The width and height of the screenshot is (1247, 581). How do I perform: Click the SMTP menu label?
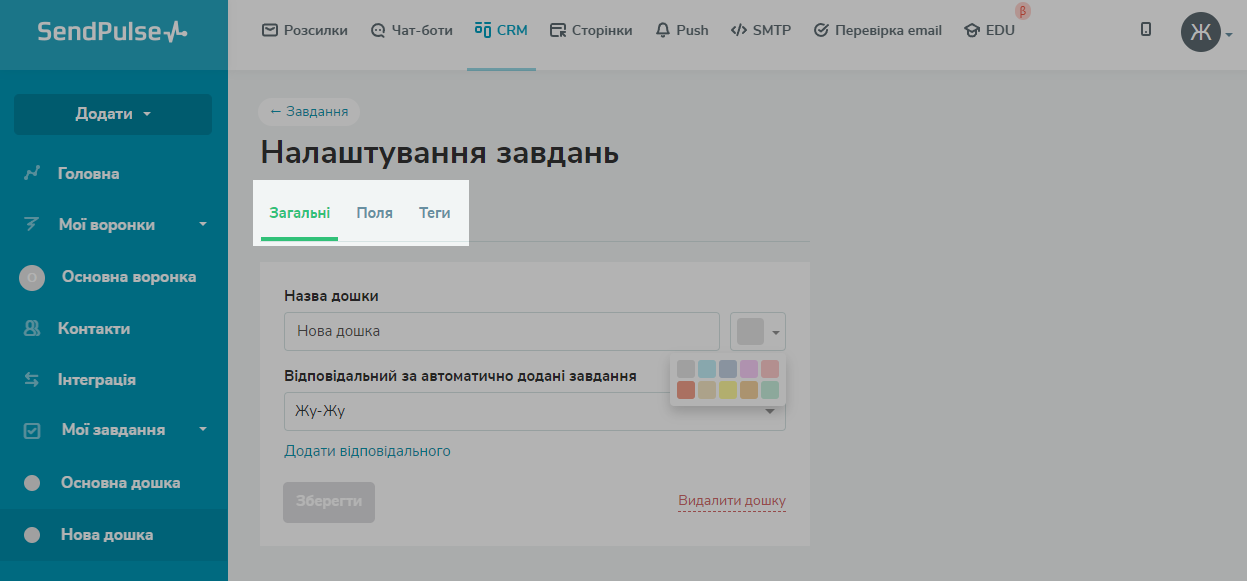[771, 30]
